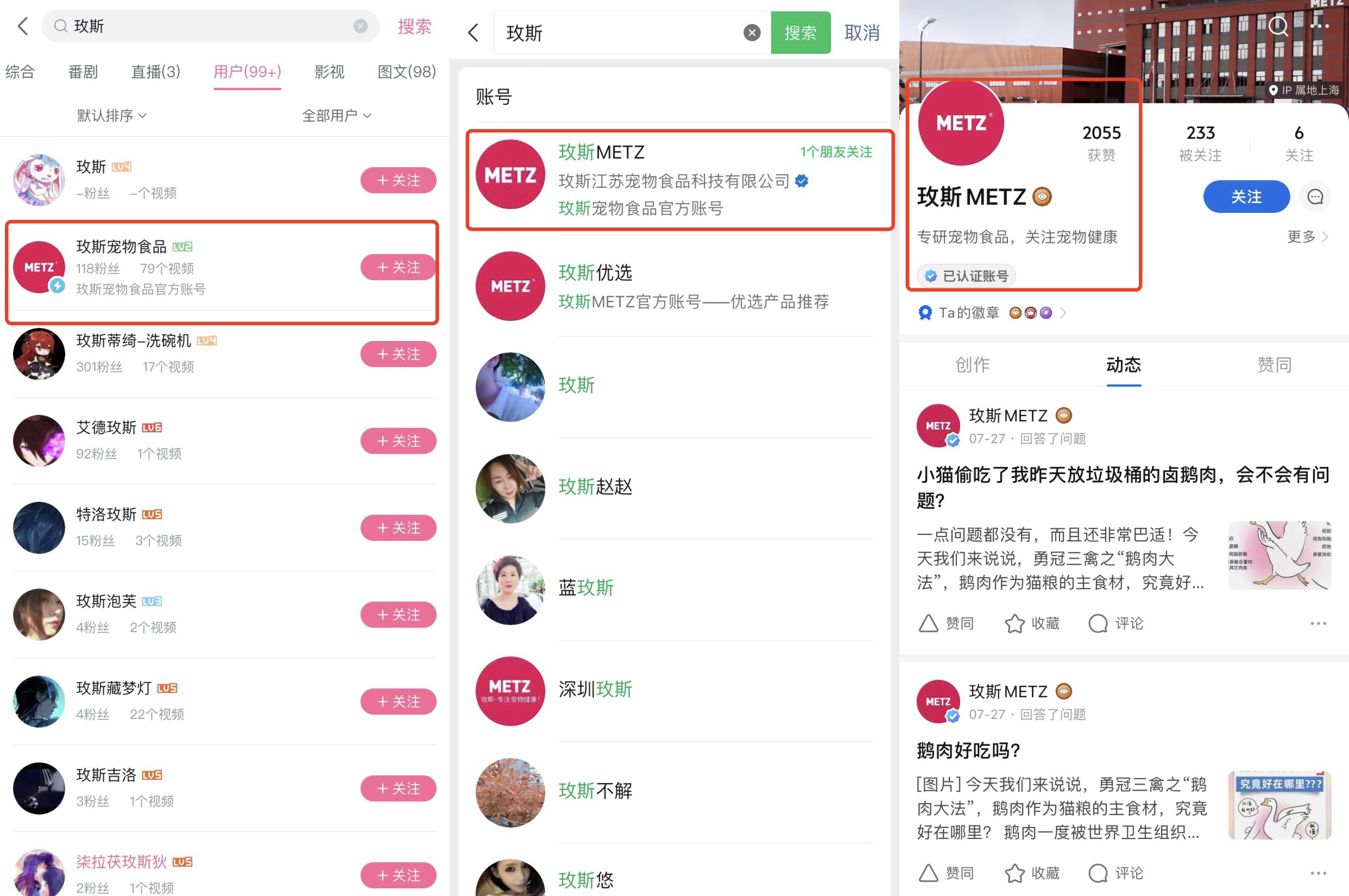Viewport: 1349px width, 896px height.
Task: Open the 全部用户 filter dropdown
Action: point(337,116)
